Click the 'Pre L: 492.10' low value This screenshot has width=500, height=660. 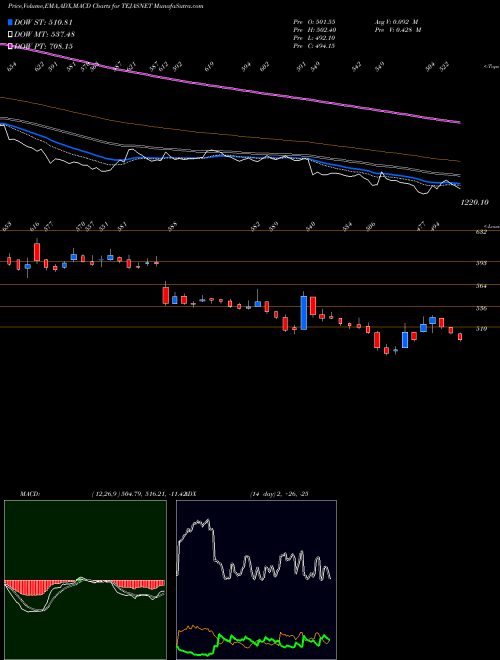click(314, 38)
